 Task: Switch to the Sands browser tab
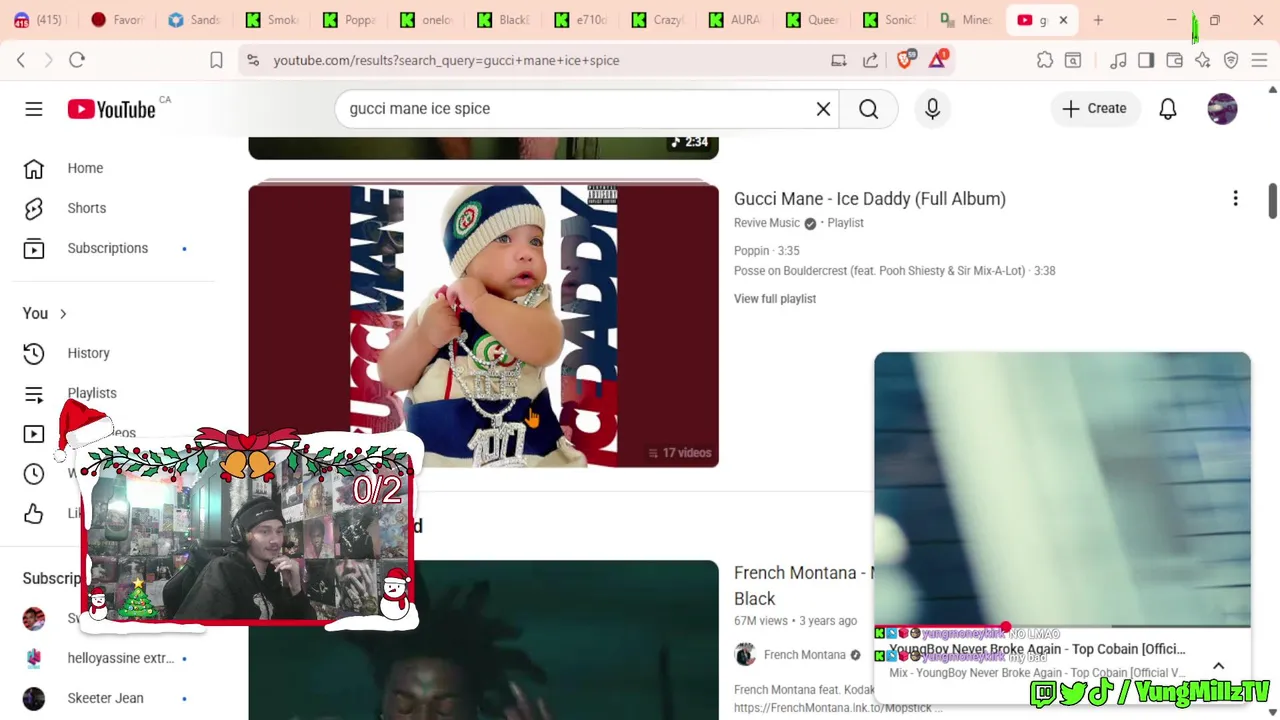click(x=195, y=20)
